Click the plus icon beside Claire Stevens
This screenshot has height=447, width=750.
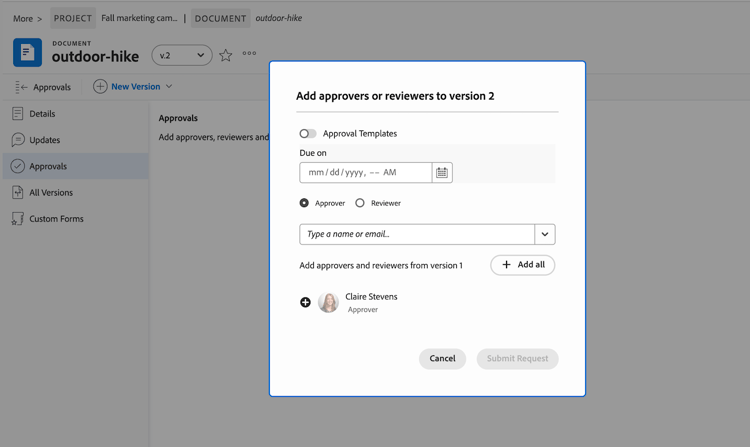[305, 302]
